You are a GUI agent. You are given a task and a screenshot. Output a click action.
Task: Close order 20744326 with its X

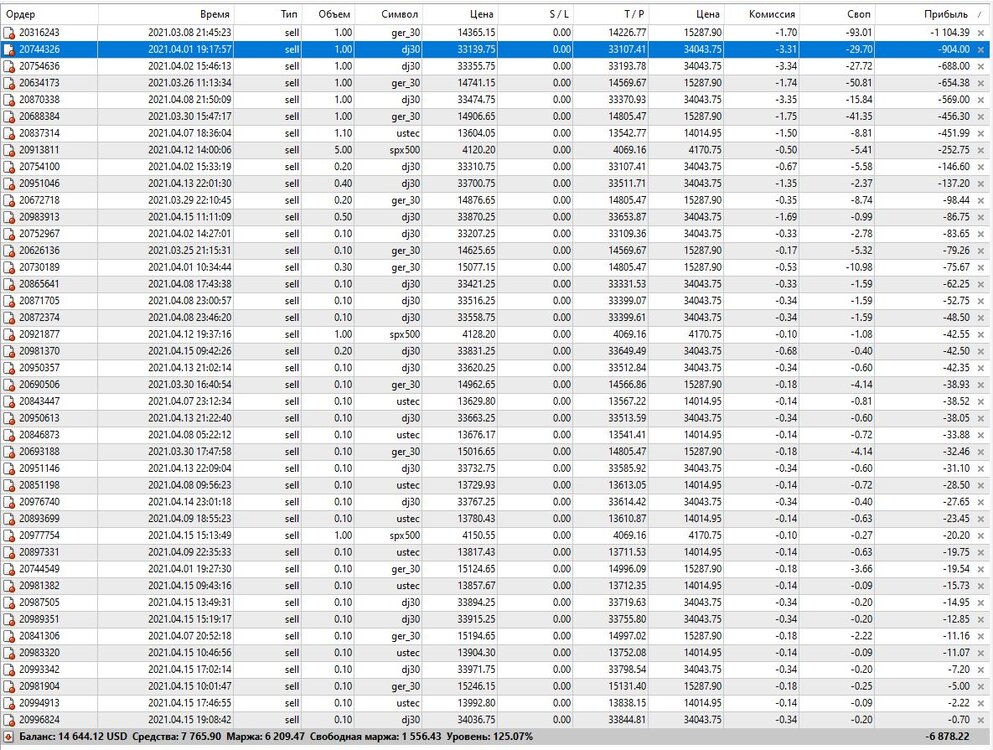[981, 49]
